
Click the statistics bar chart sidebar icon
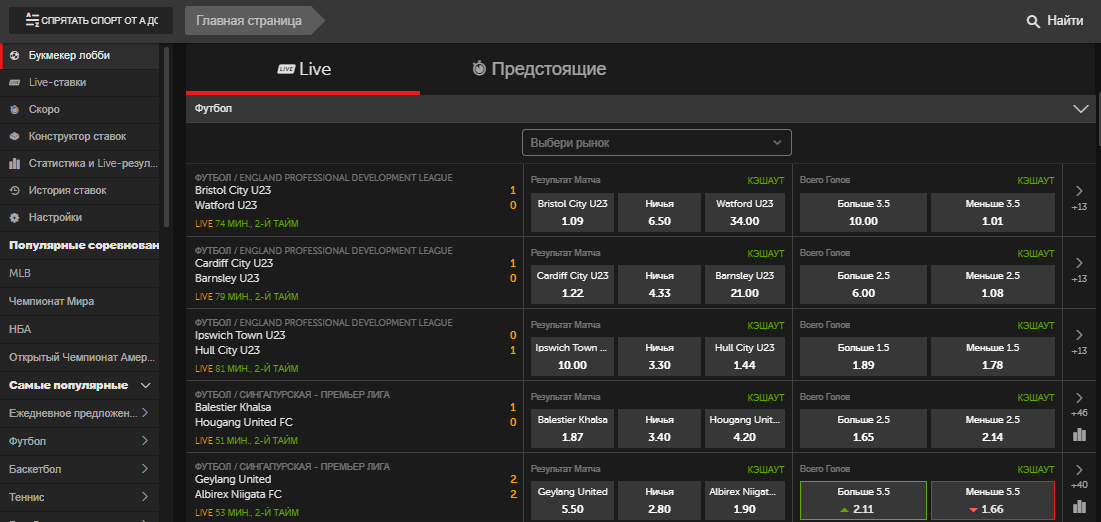(x=14, y=164)
